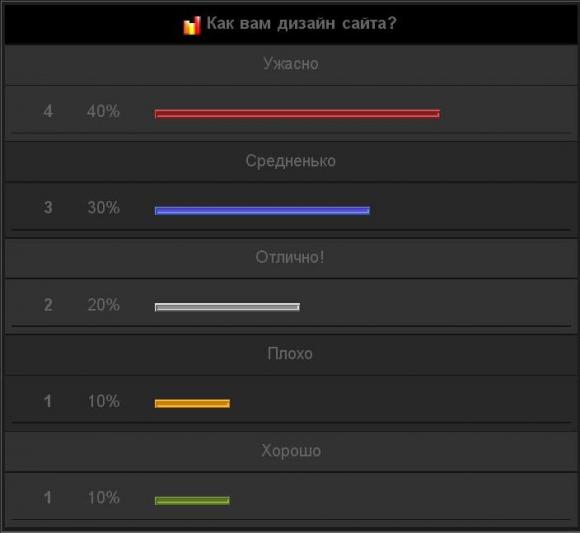The image size is (580, 533).
Task: Click the poll chart icon in header
Action: click(192, 26)
